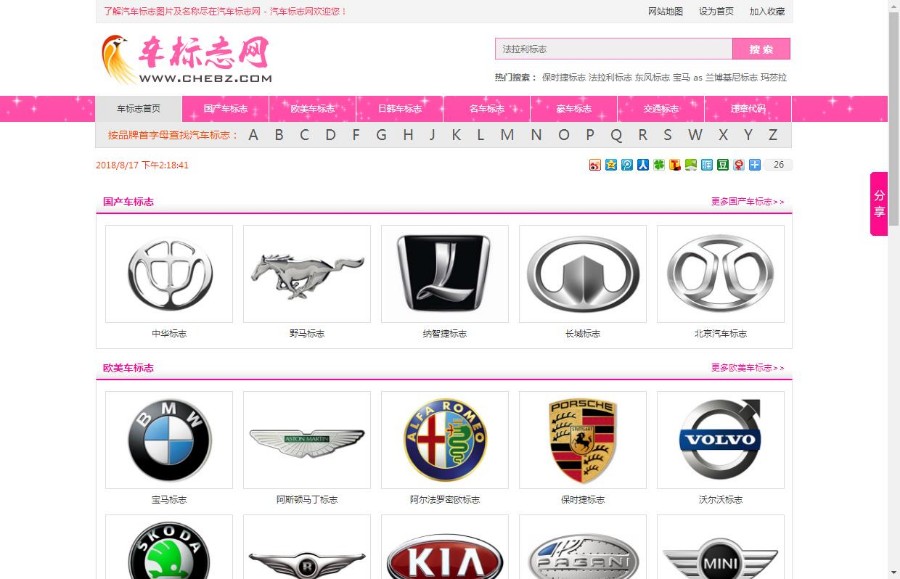Open 豪车标志 navigation tab
This screenshot has width=900, height=579.
(574, 109)
